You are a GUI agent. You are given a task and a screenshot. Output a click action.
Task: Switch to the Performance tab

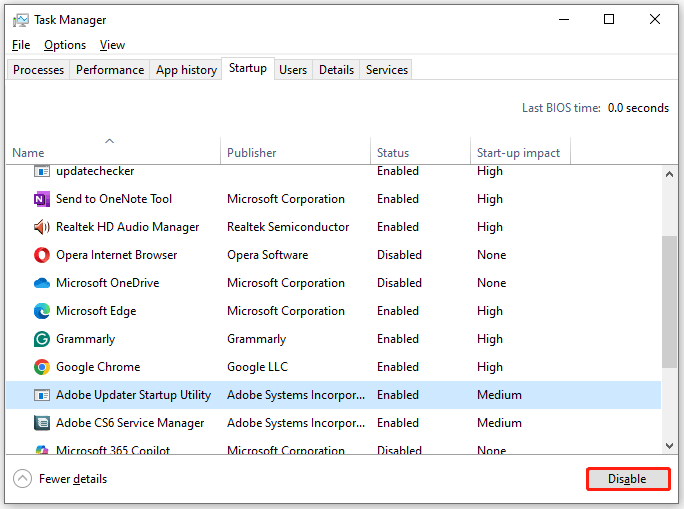[110, 70]
